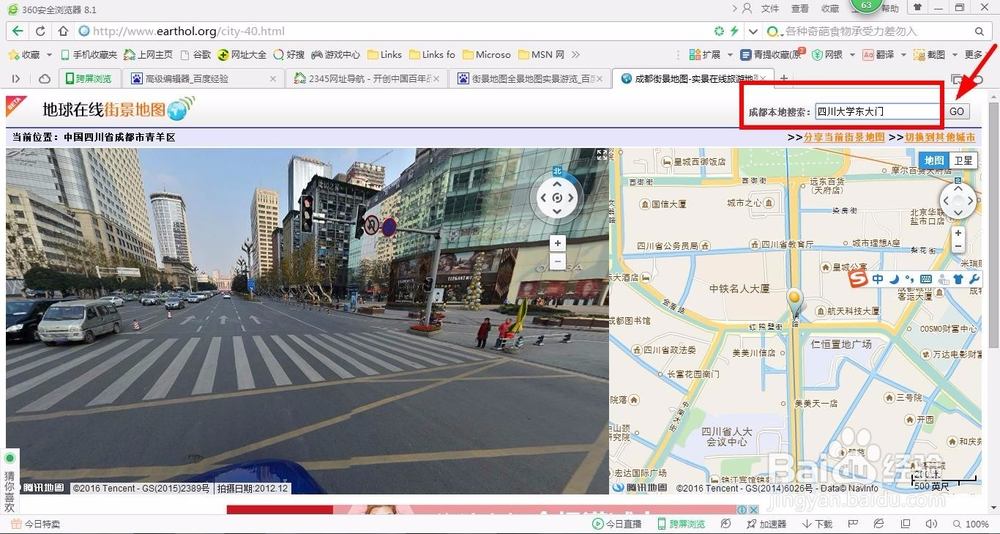Viewport: 1000px width, 534px height.
Task: Switch to the 高级编辑器_百度经验 tab
Action: tap(203, 78)
